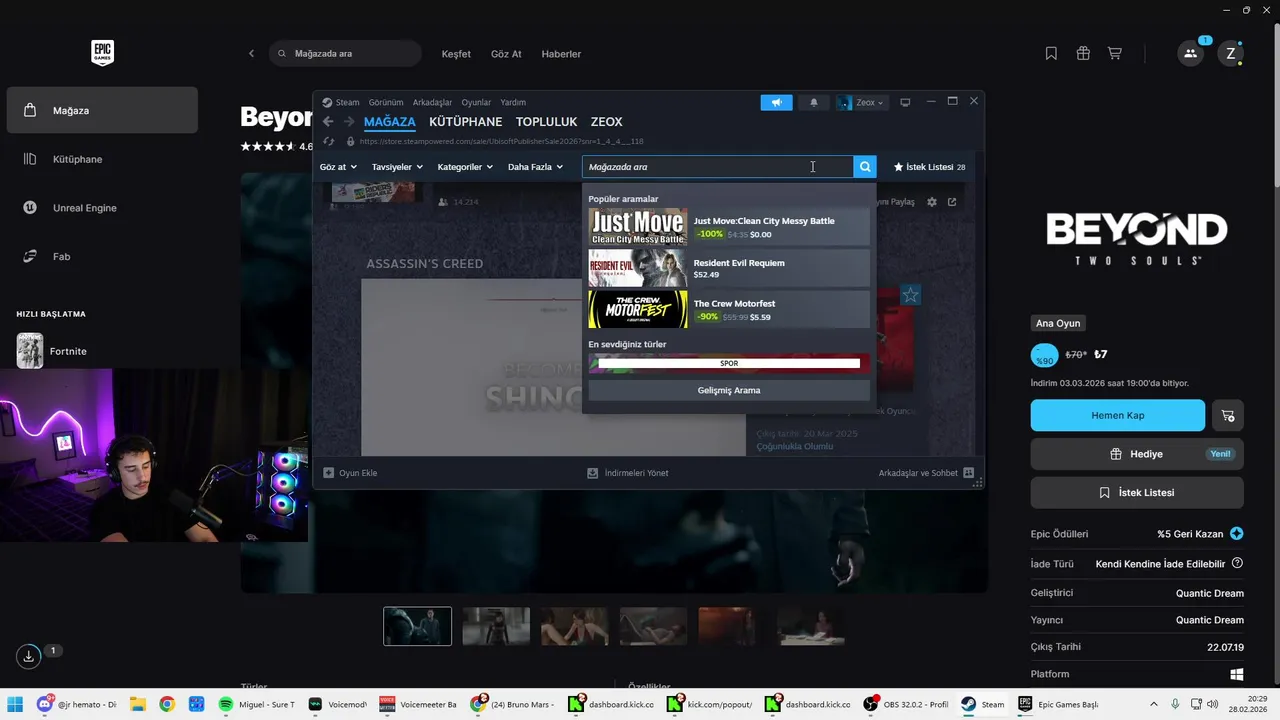Open Görünüm menu in Steam

(x=386, y=102)
